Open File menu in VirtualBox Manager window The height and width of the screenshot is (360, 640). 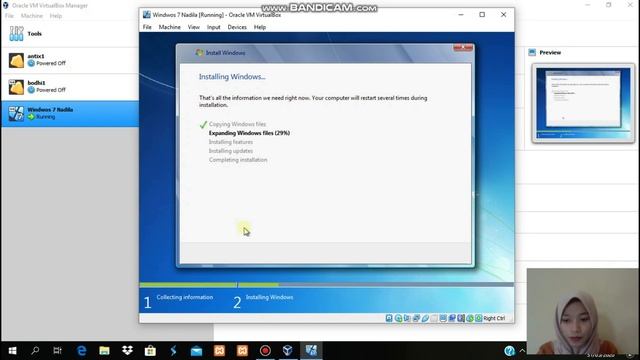tap(9, 16)
